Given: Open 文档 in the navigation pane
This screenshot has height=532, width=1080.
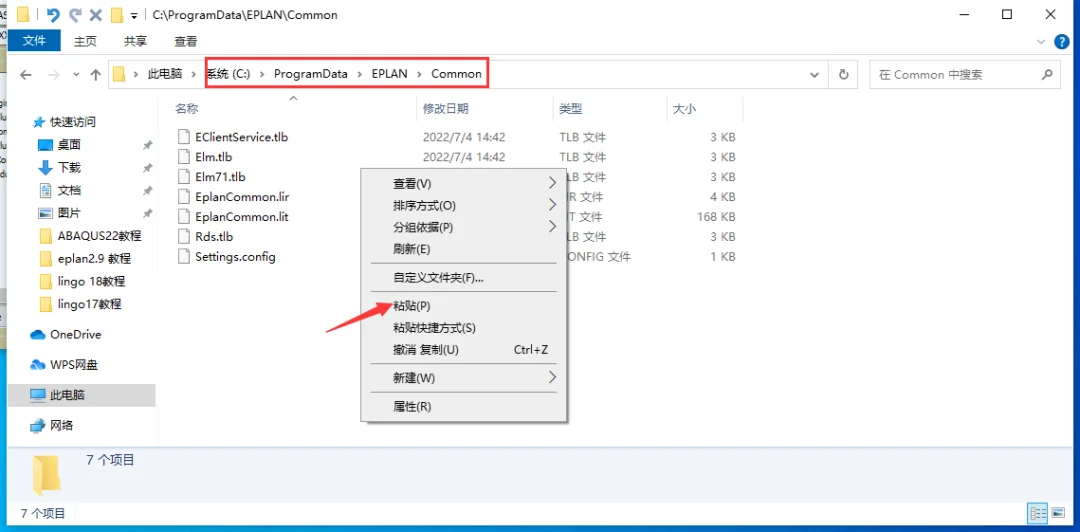Looking at the screenshot, I should coord(69,190).
